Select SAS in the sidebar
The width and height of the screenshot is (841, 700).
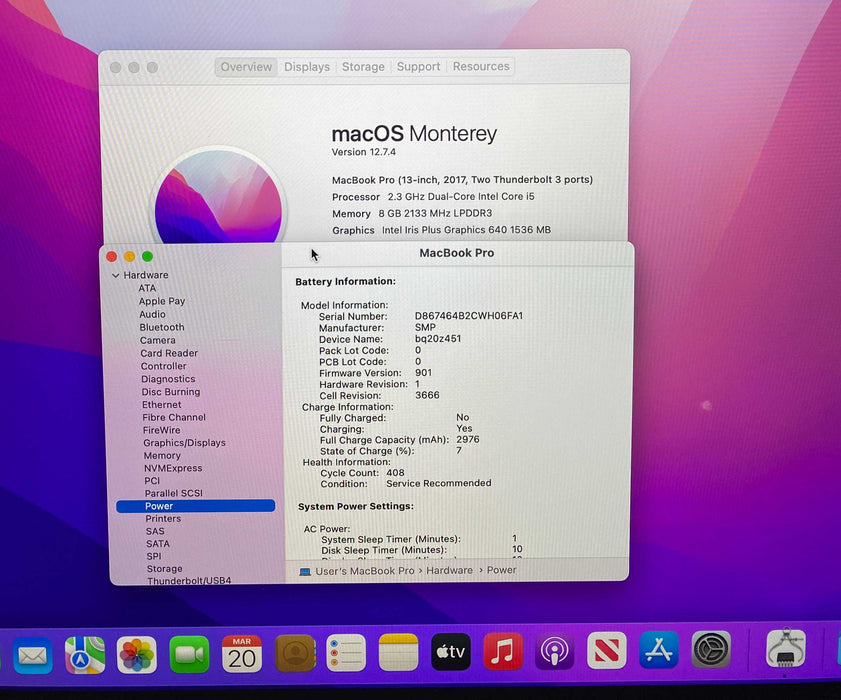coord(155,531)
